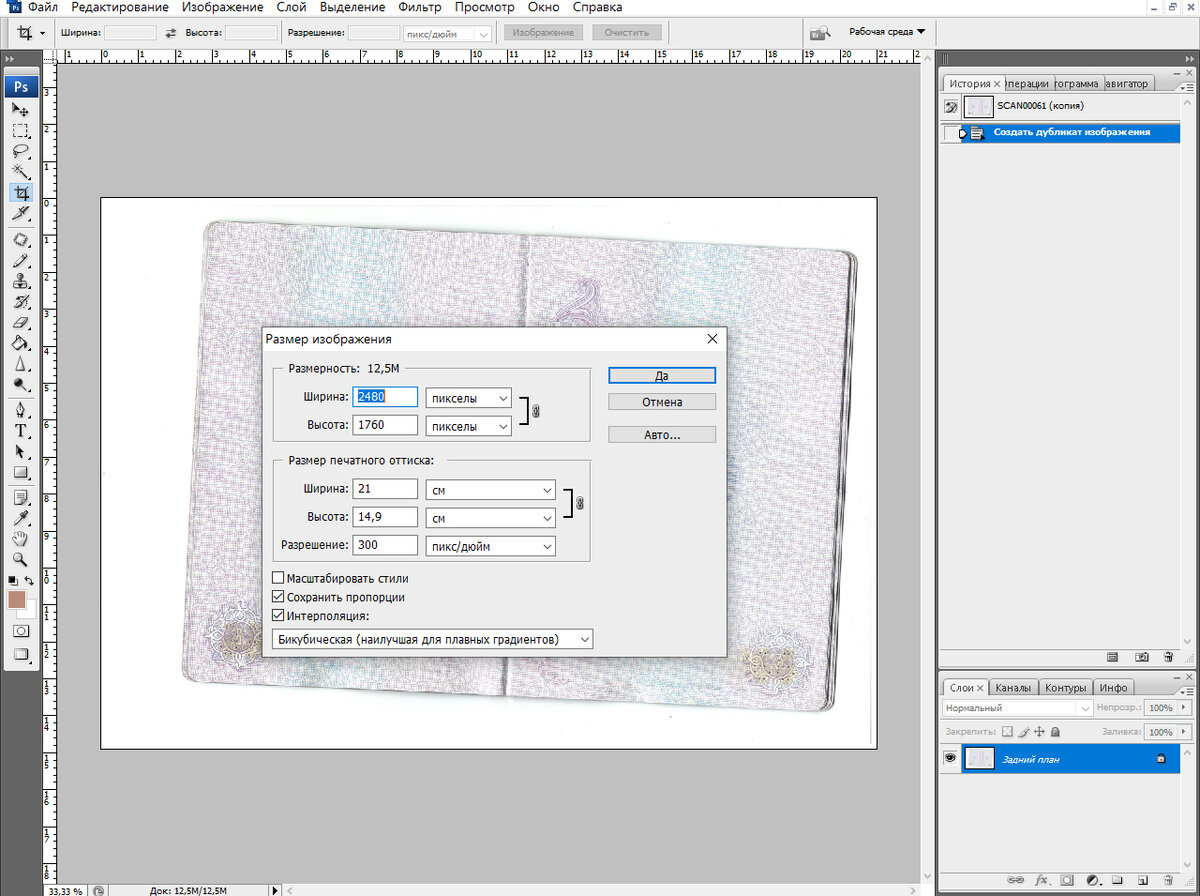Viewport: 1200px width, 896px height.
Task: Open the Файл menu
Action: [43, 7]
